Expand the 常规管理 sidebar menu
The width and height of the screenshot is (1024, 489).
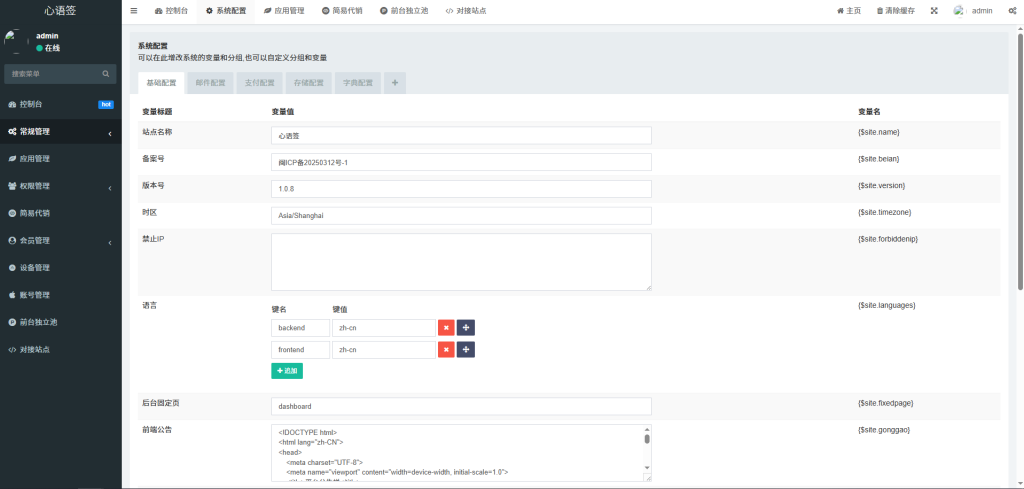60,132
